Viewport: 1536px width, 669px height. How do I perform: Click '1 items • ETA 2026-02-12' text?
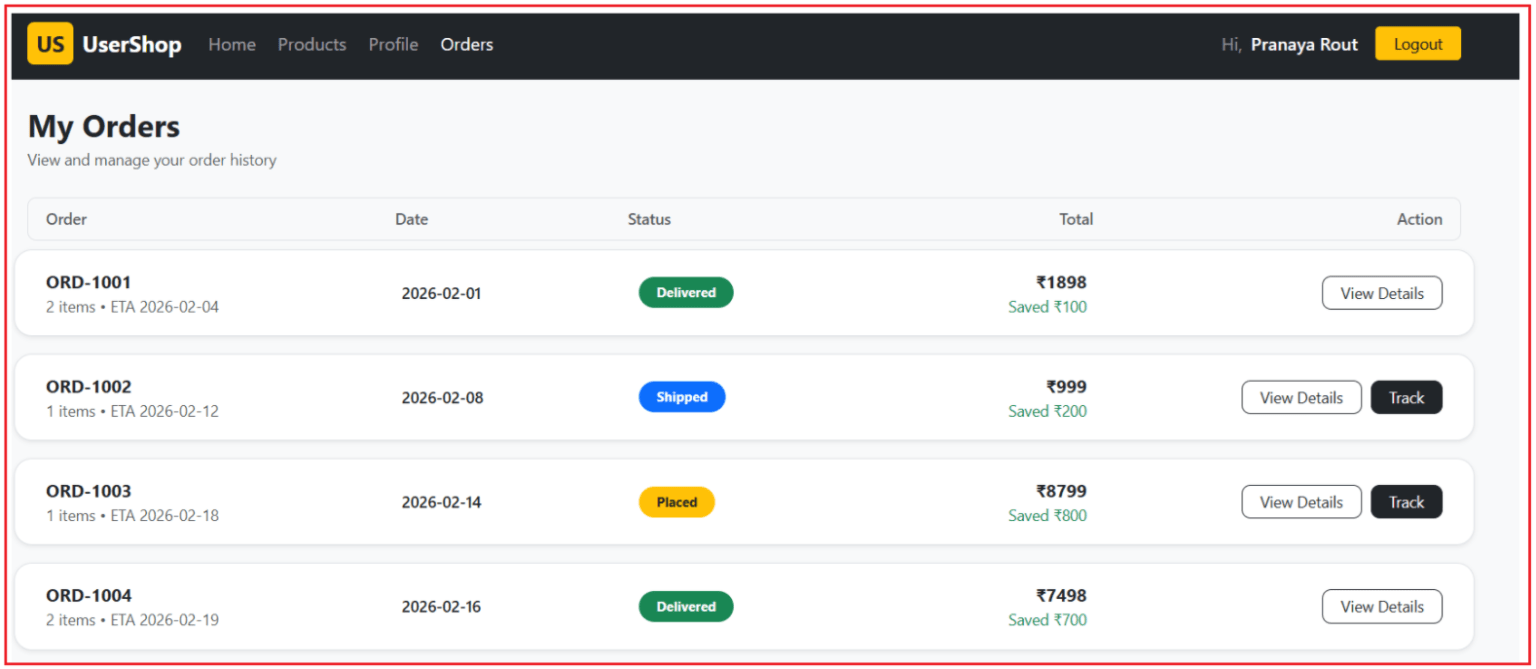click(132, 411)
